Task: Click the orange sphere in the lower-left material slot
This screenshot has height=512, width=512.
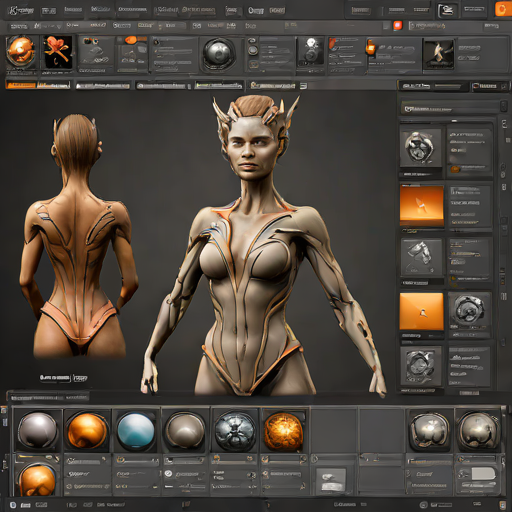Action: coord(37,480)
